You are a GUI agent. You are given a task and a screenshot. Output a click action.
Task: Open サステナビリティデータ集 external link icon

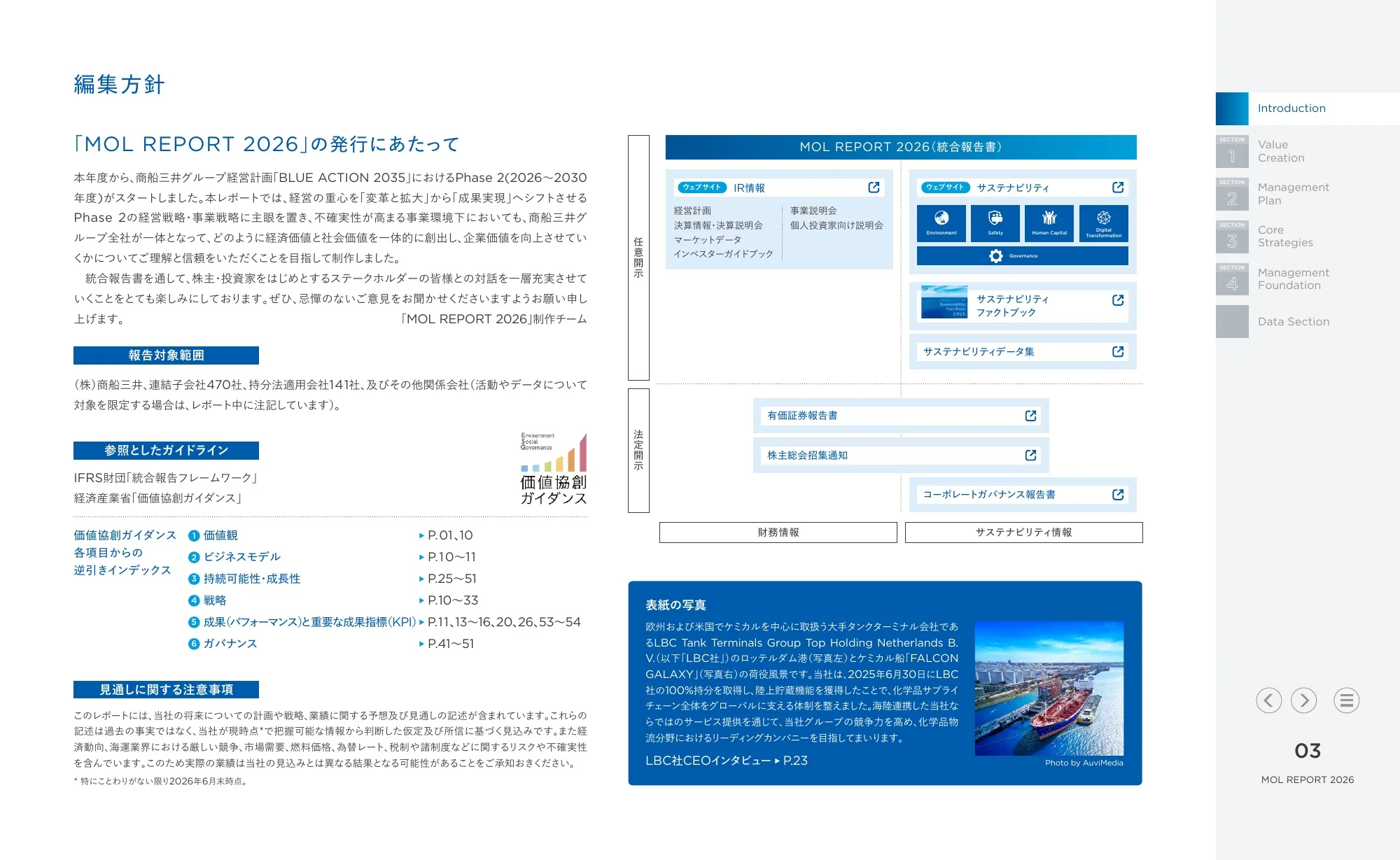1118,352
